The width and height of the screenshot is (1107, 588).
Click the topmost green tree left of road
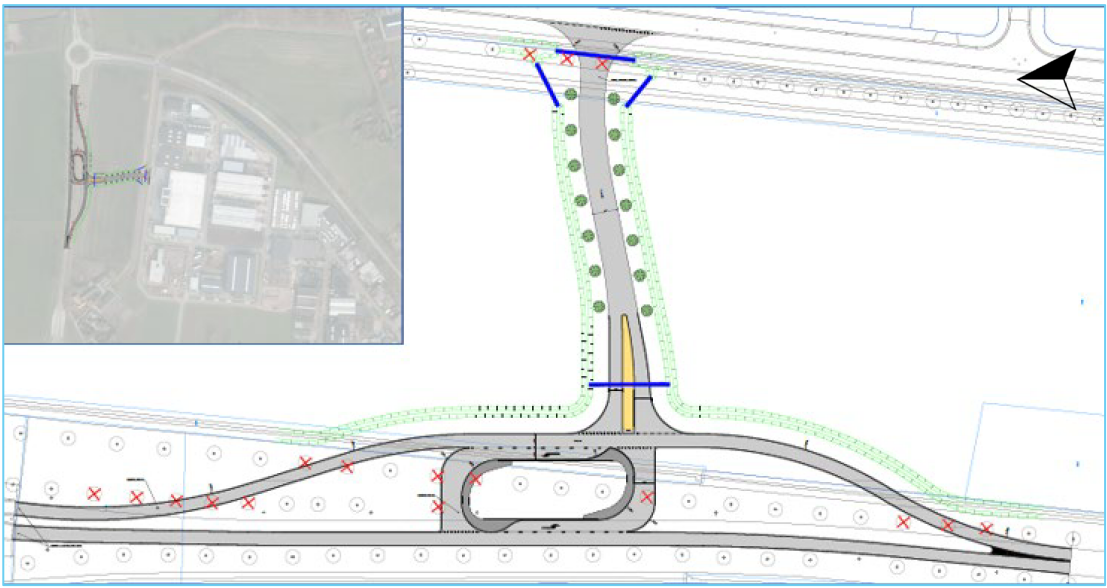(571, 95)
